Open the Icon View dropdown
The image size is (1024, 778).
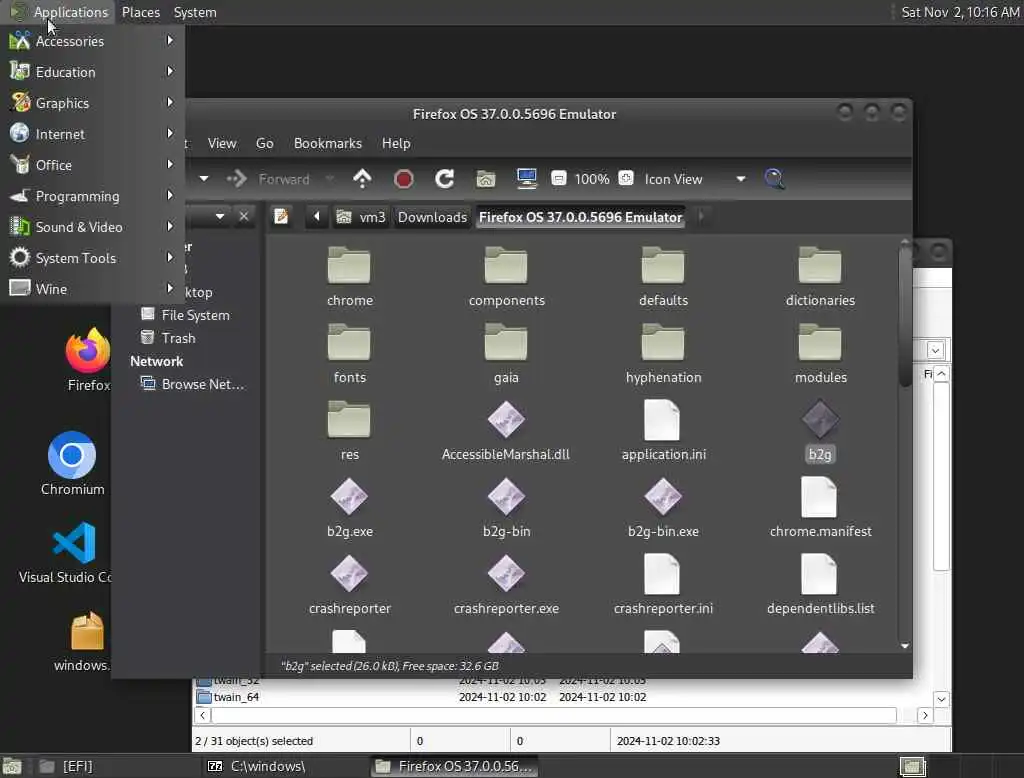(x=694, y=179)
